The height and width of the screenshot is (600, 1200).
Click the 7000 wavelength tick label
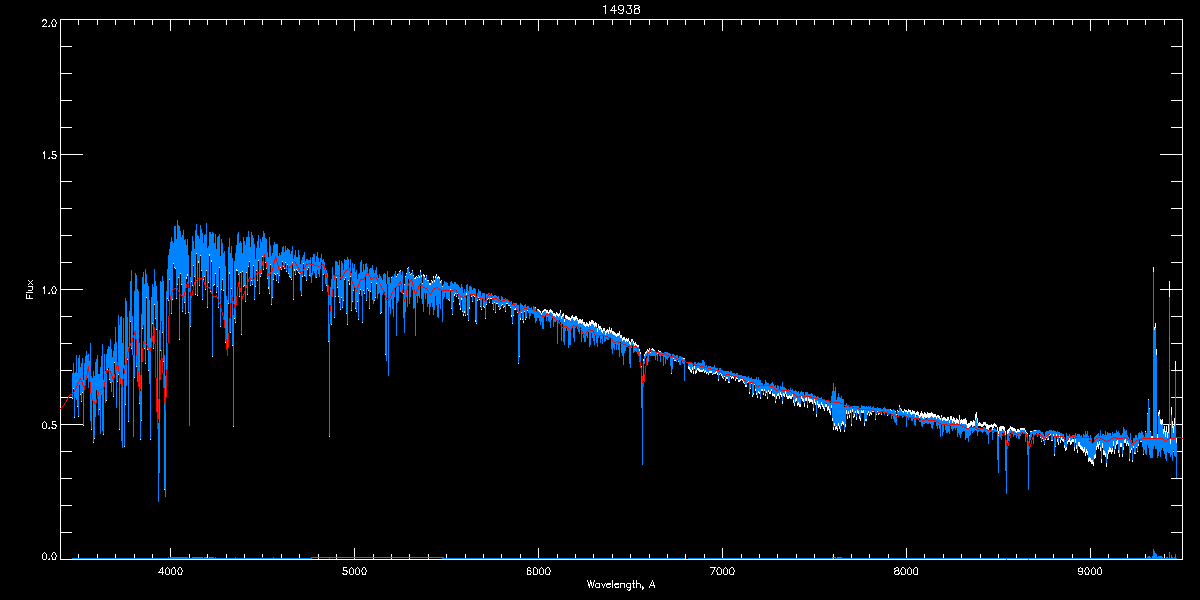click(x=722, y=572)
